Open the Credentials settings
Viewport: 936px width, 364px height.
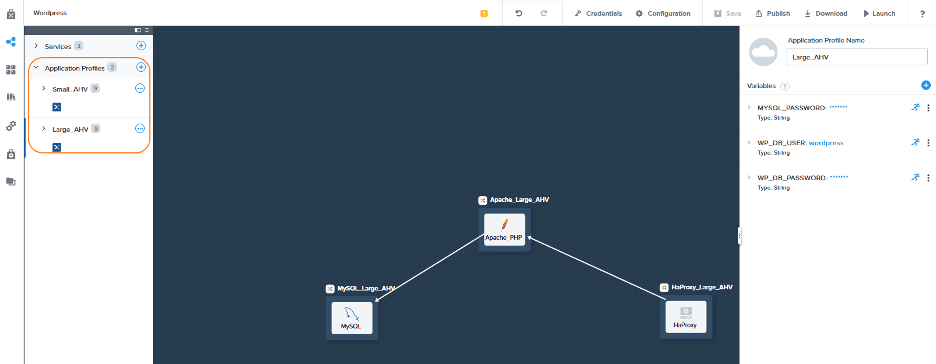(x=598, y=13)
